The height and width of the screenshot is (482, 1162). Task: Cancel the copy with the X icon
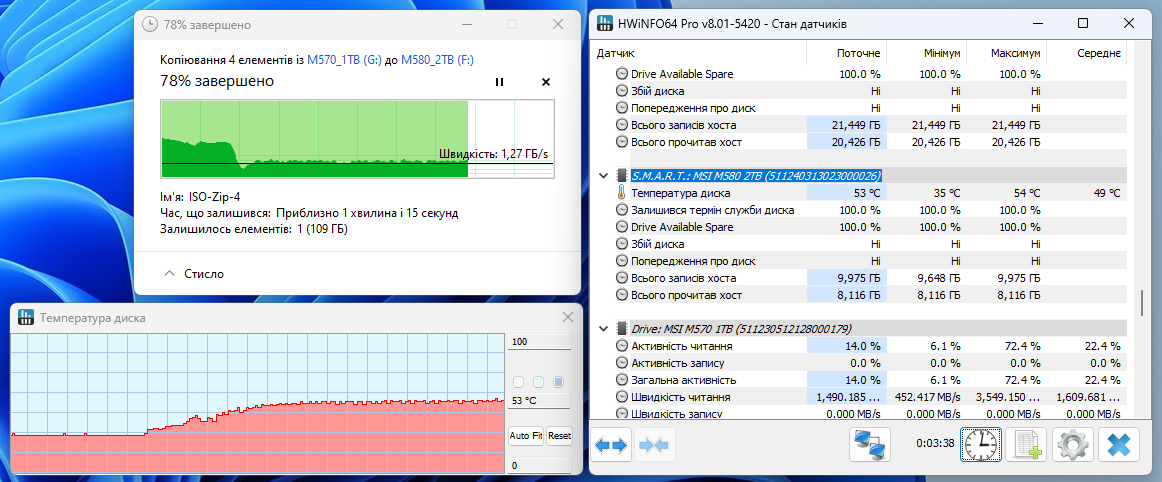pyautogui.click(x=546, y=82)
